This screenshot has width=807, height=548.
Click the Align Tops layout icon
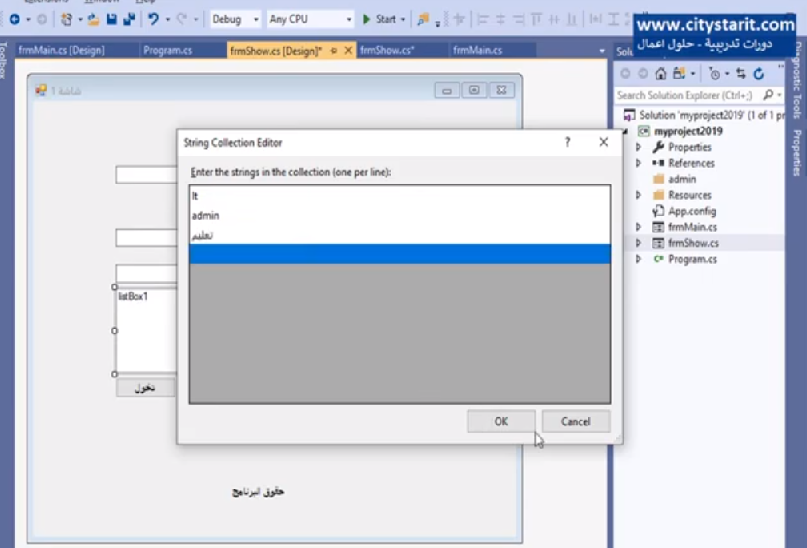[x=536, y=20]
